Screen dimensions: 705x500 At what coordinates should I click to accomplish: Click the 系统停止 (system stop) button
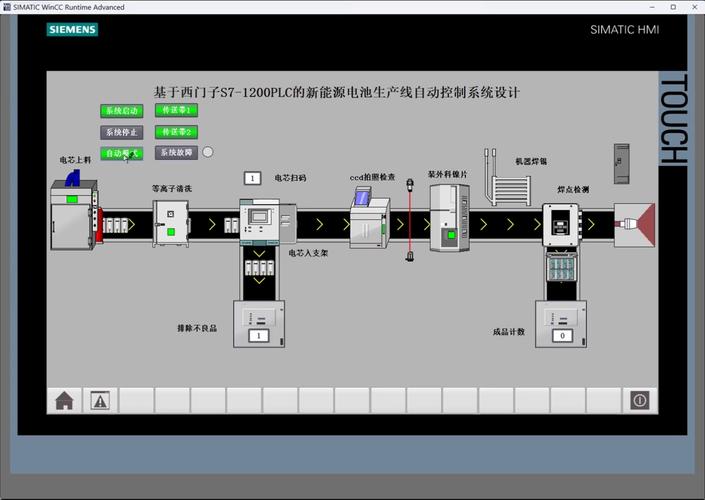122,132
